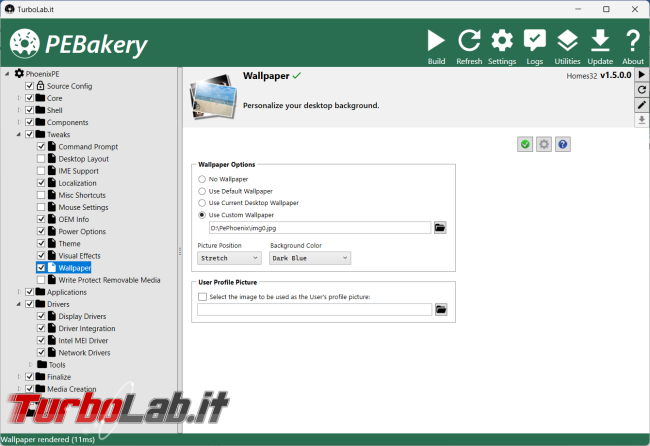Collapse the PhoenixPE root node
This screenshot has height=446, width=650.
(x=7, y=74)
